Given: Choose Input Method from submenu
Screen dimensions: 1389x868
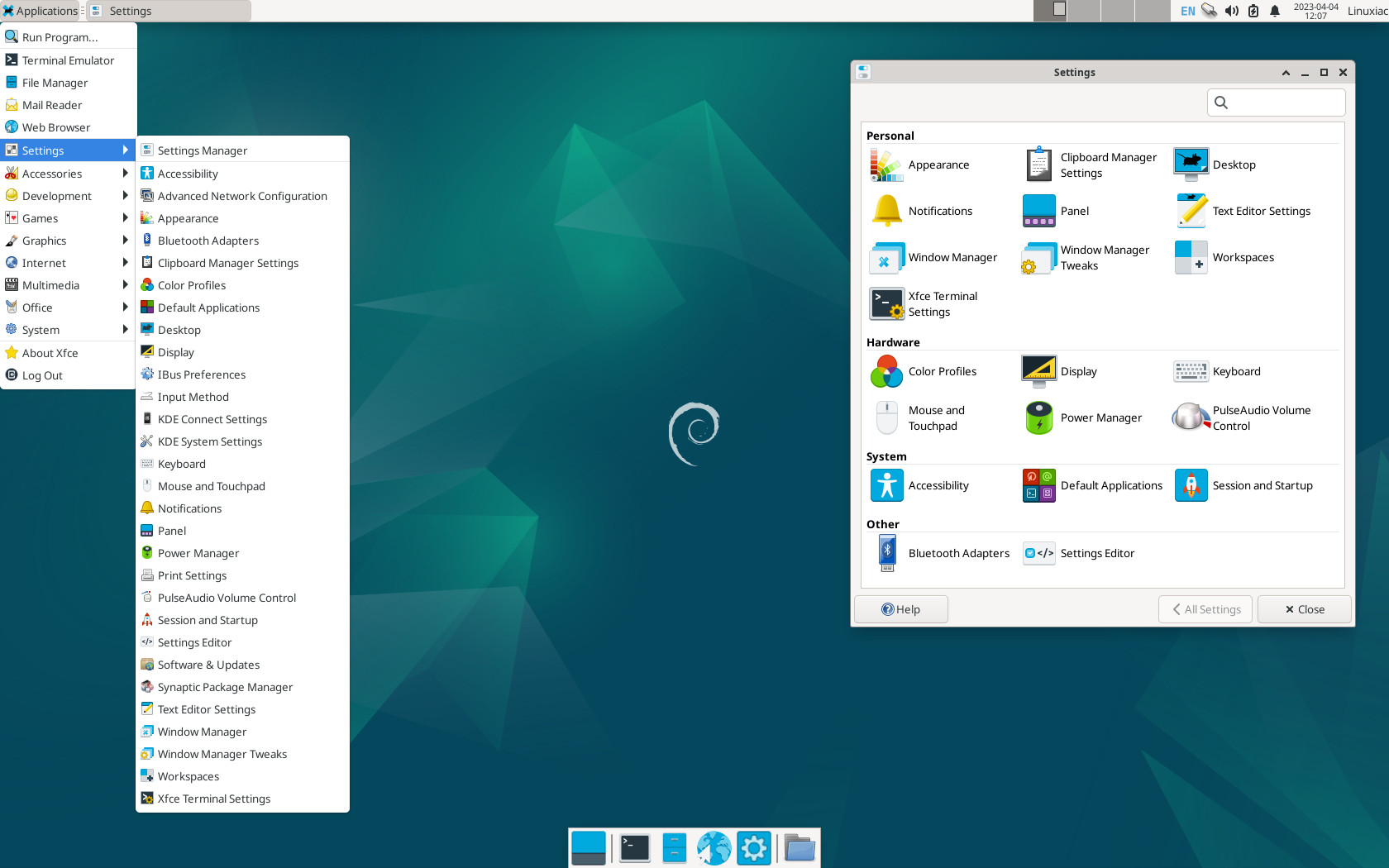Looking at the screenshot, I should [242, 397].
